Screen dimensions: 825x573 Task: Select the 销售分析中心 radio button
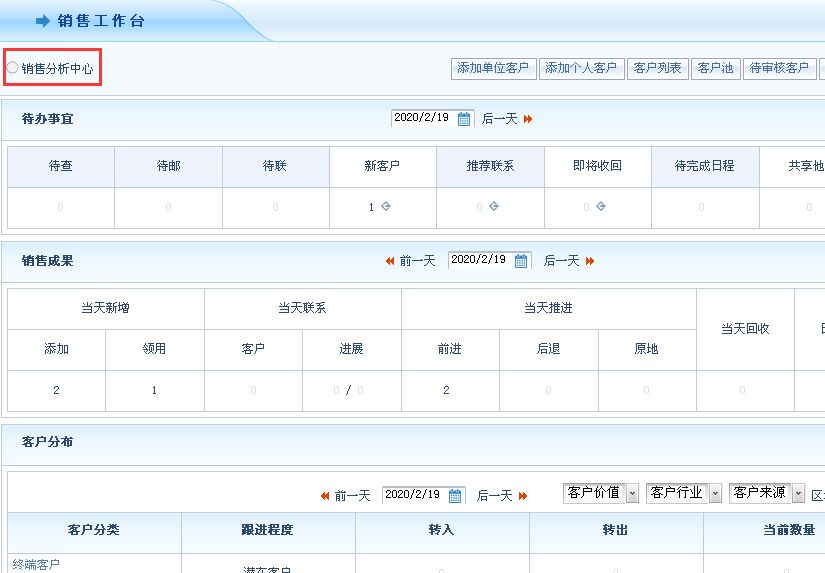coord(13,68)
